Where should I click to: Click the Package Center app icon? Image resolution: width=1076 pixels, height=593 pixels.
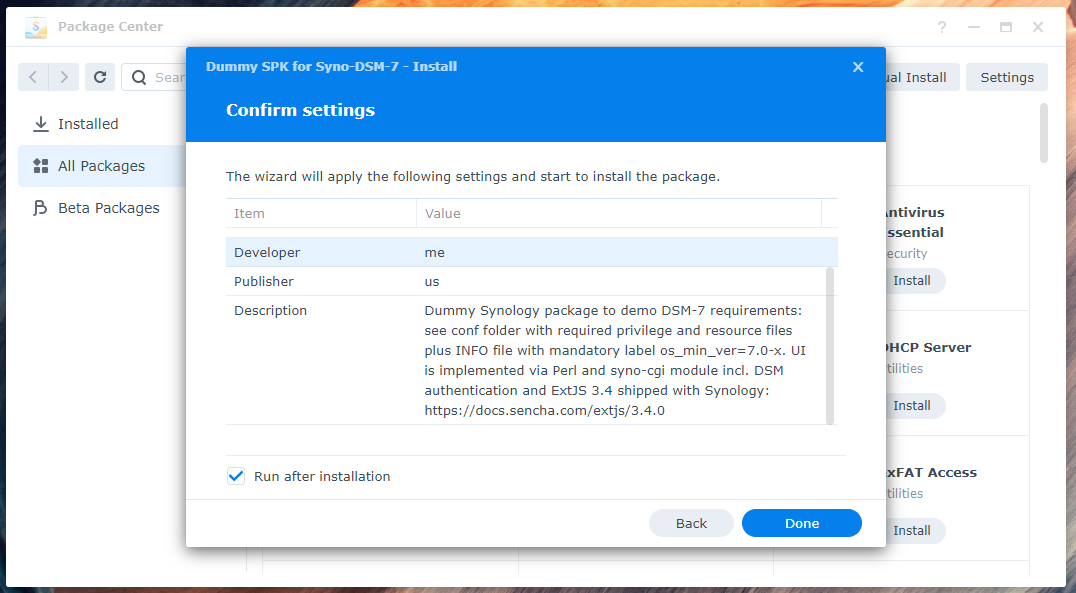[x=36, y=27]
